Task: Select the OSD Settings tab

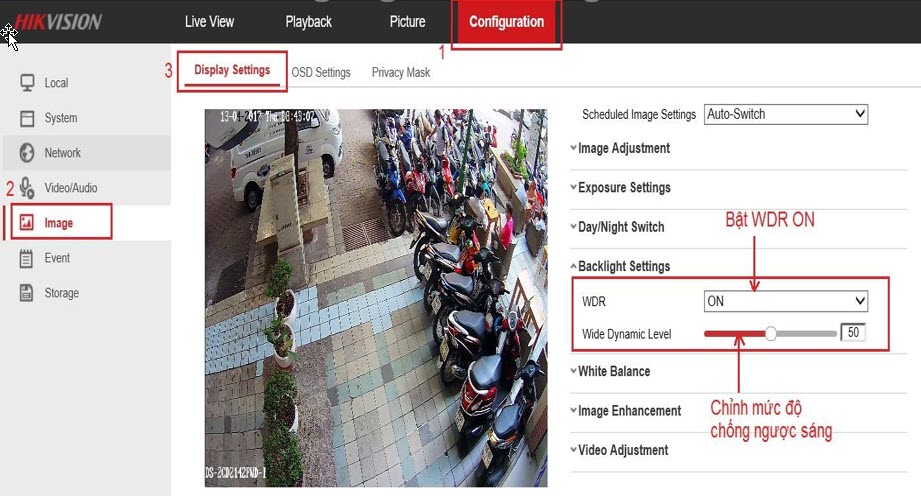Action: click(321, 73)
